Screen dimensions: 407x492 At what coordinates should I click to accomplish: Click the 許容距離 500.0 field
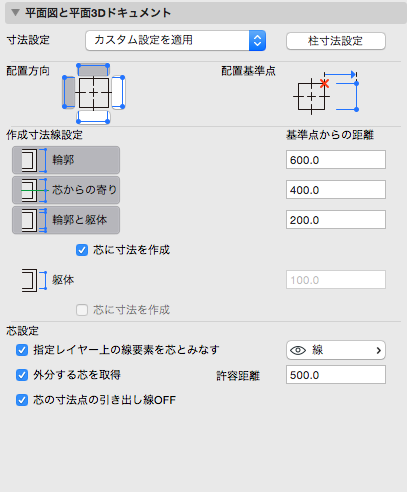coord(336,375)
